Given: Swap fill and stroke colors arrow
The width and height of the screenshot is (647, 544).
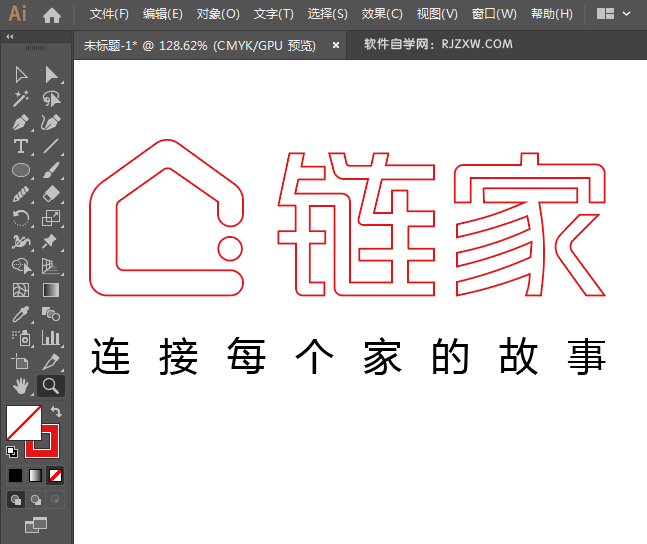Looking at the screenshot, I should (56, 412).
